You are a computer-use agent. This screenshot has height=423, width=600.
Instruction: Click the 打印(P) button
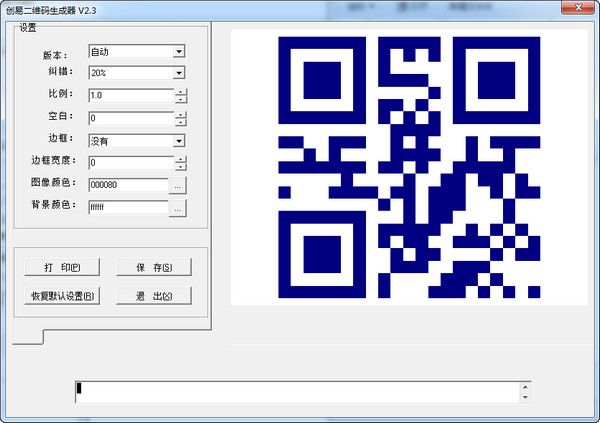click(62, 267)
